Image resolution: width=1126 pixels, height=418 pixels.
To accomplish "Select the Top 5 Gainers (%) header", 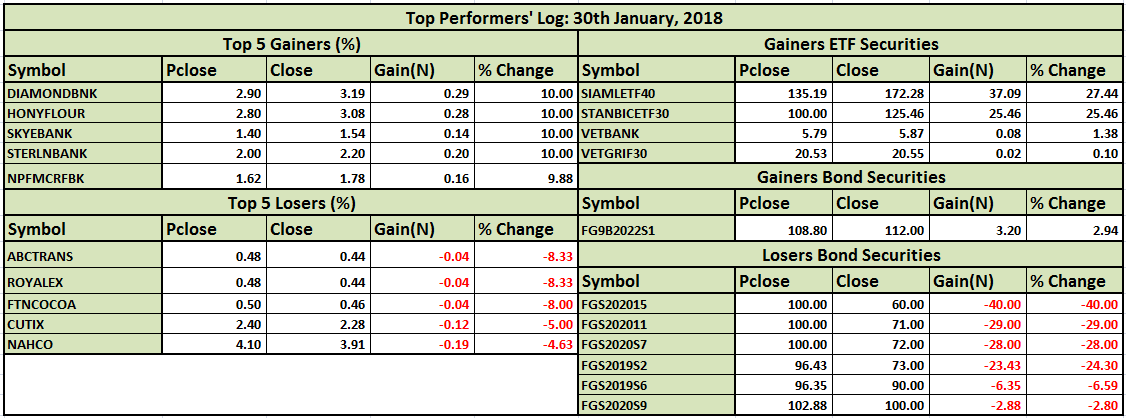I will click(x=291, y=44).
